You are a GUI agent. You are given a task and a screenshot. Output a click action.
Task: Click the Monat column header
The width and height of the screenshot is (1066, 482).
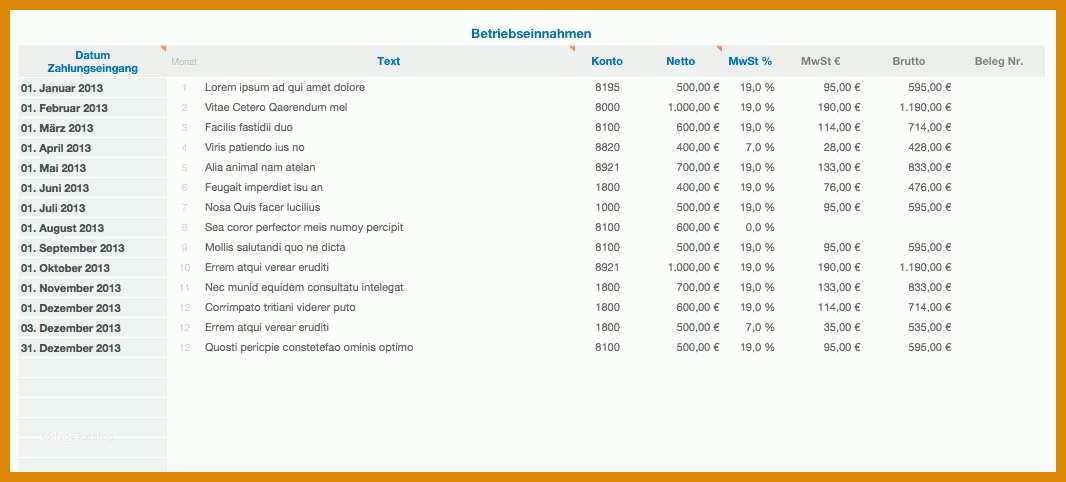184,61
